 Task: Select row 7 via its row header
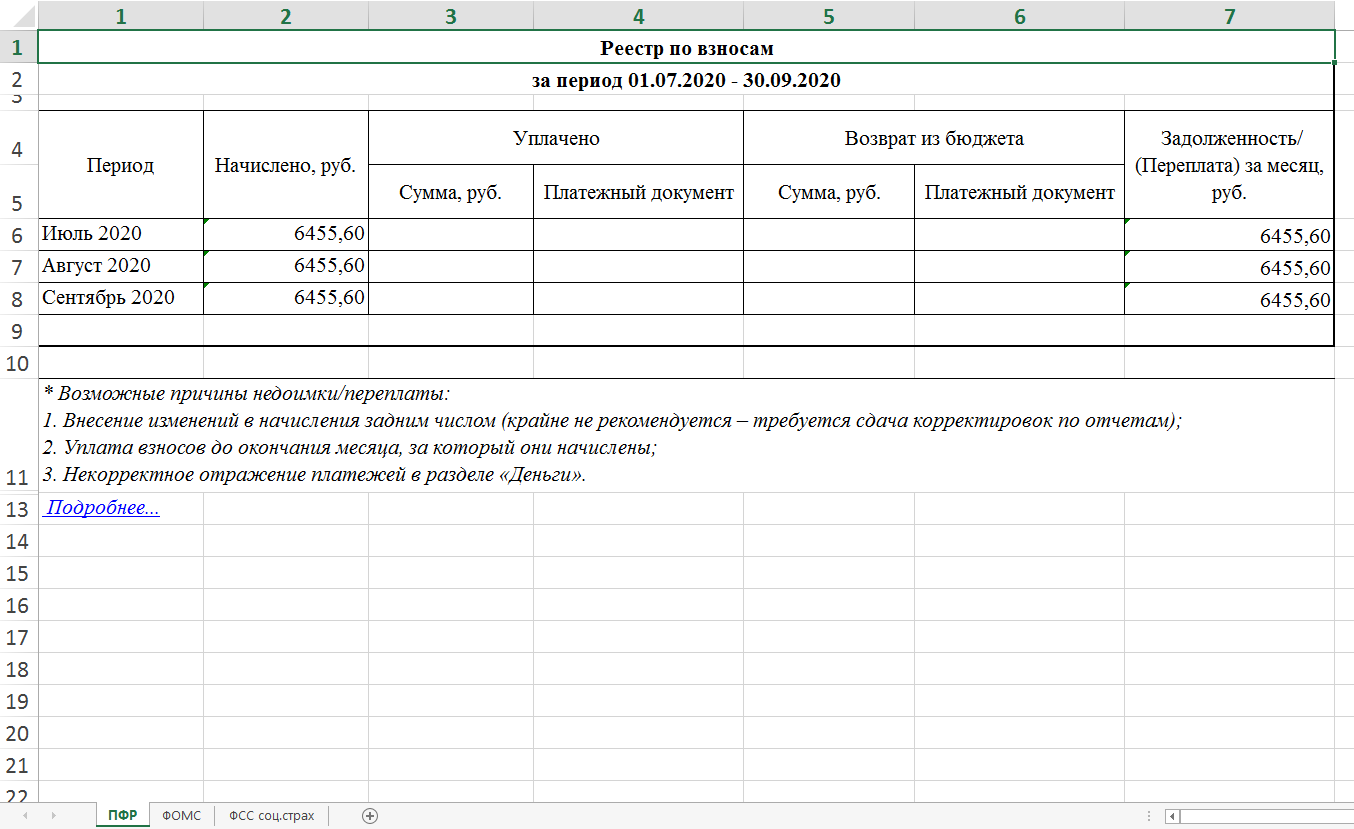(18, 266)
